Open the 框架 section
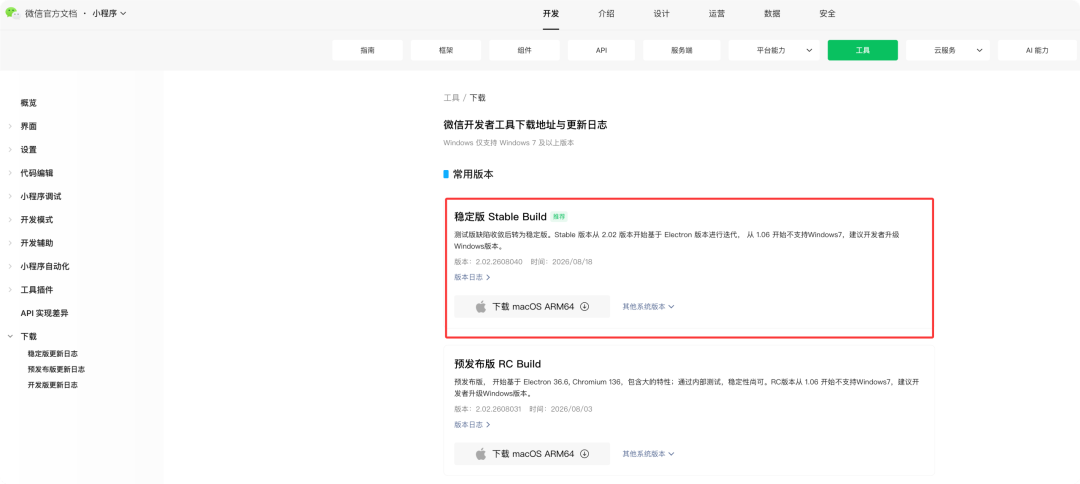The image size is (1080, 484). [x=446, y=50]
